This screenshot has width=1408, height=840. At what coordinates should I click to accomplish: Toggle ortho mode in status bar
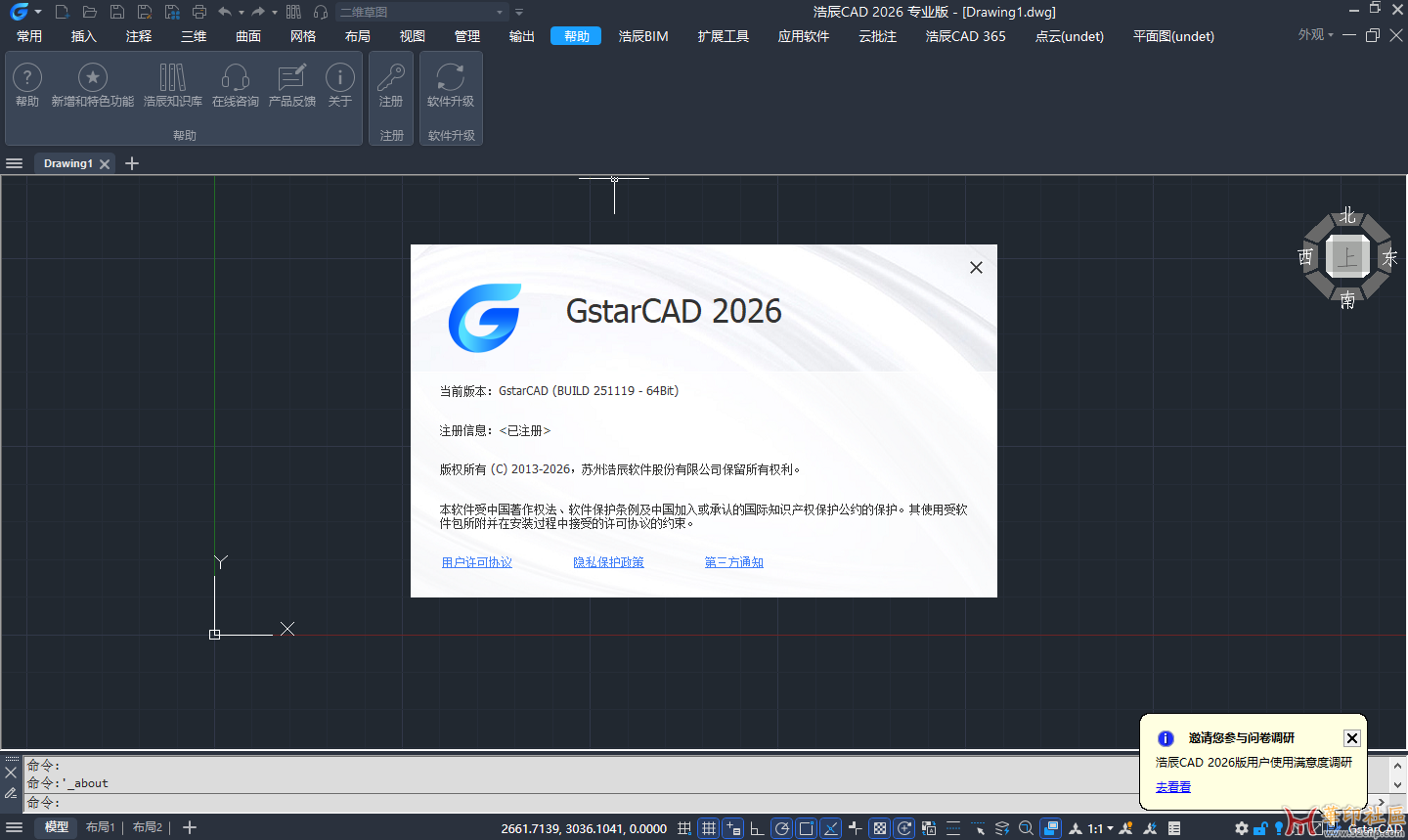pyautogui.click(x=757, y=828)
